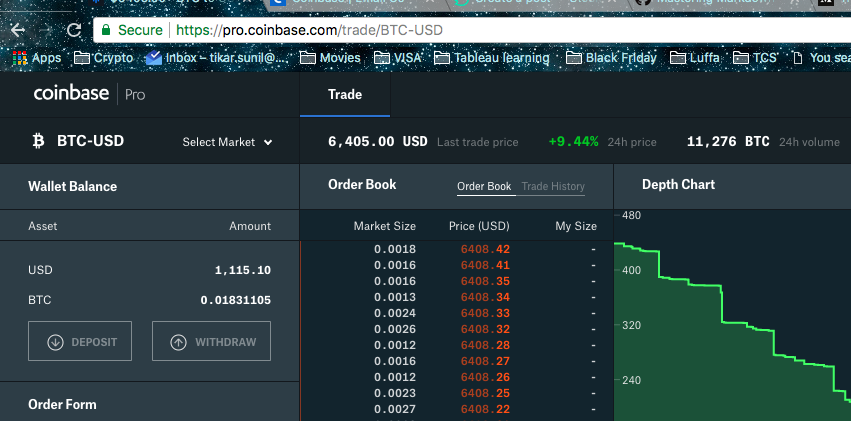This screenshot has height=421, width=851.
Task: Click the last trade price 6,405.00 USD
Action: [378, 142]
